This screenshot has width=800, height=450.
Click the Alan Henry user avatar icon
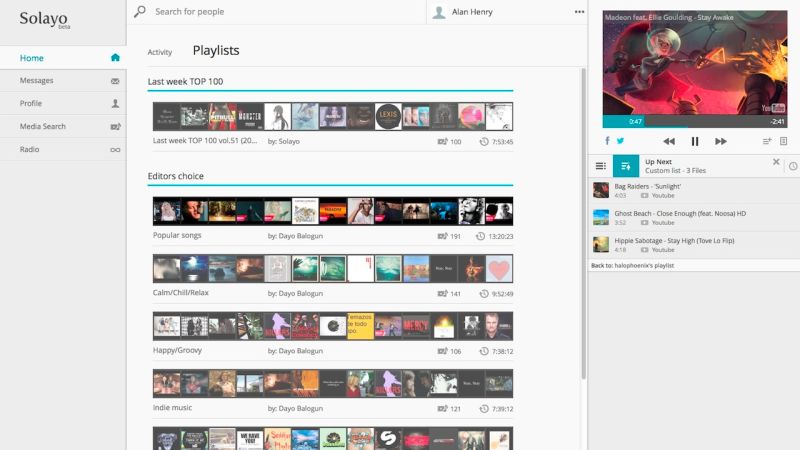[x=439, y=12]
